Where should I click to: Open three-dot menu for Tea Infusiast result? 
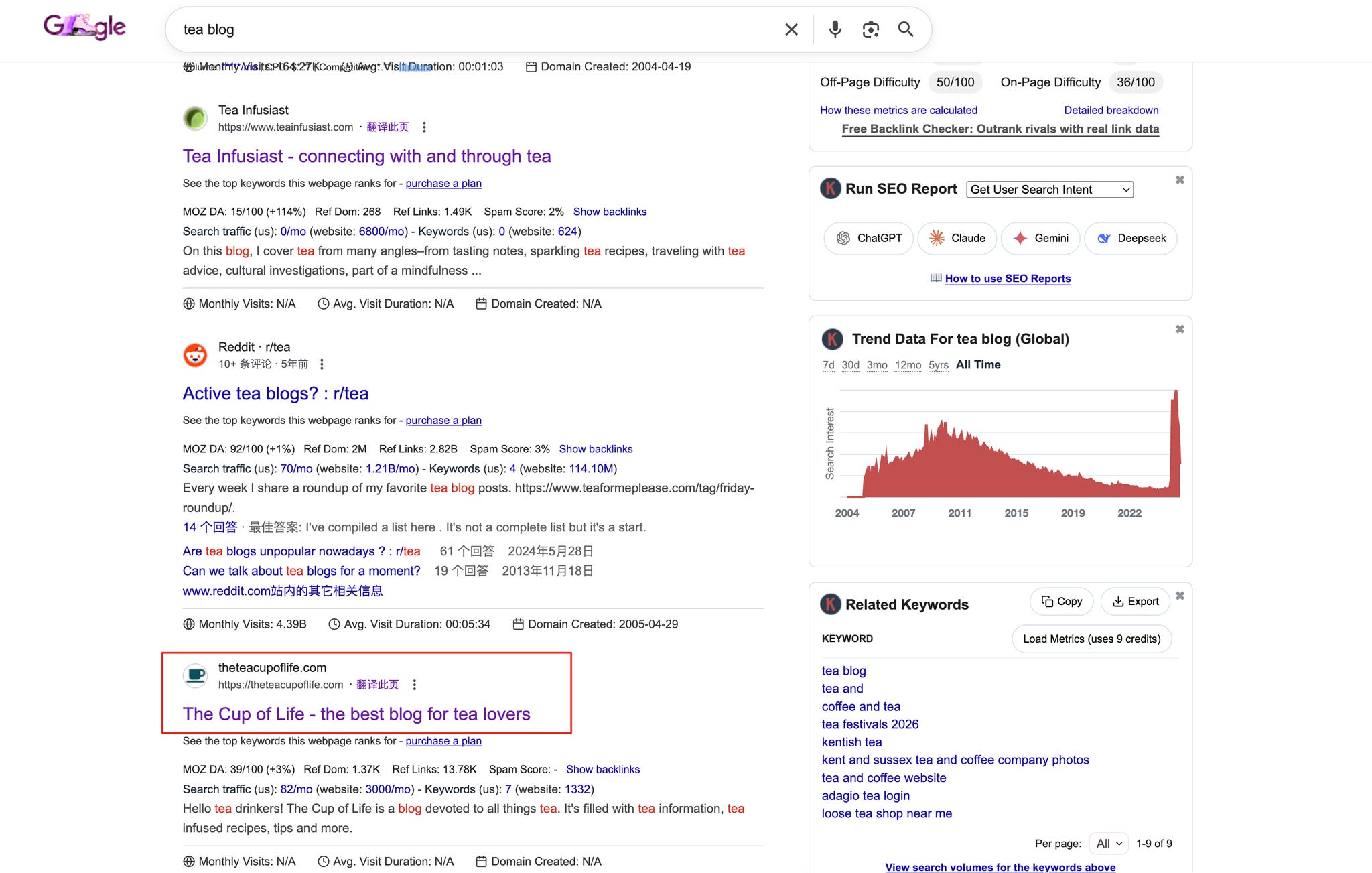tap(424, 127)
